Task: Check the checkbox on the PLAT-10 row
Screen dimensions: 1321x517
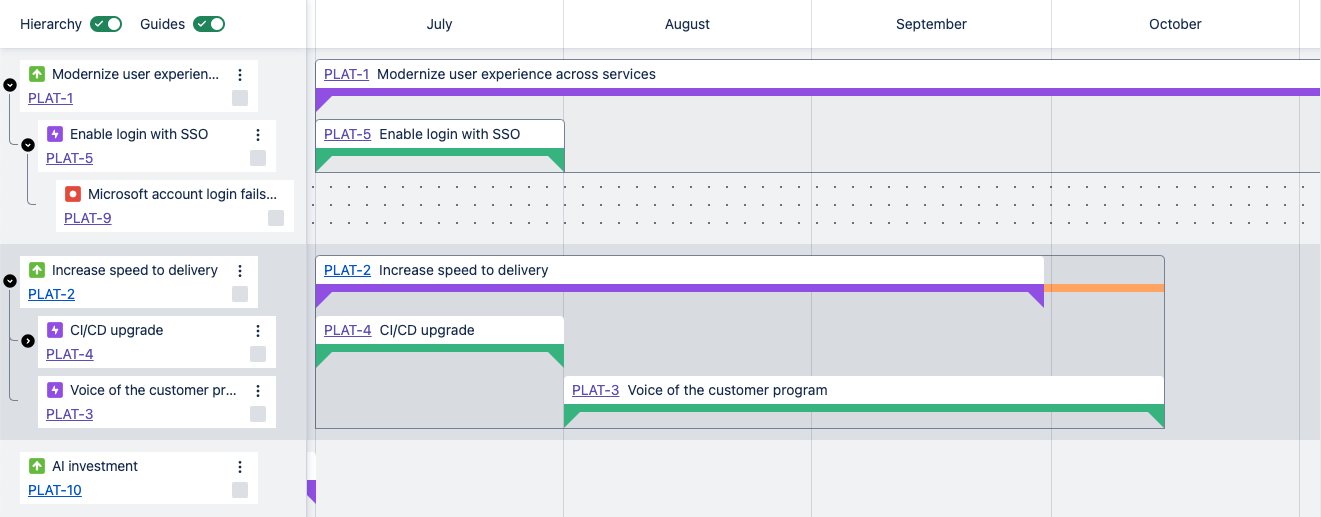Action: pyautogui.click(x=240, y=490)
